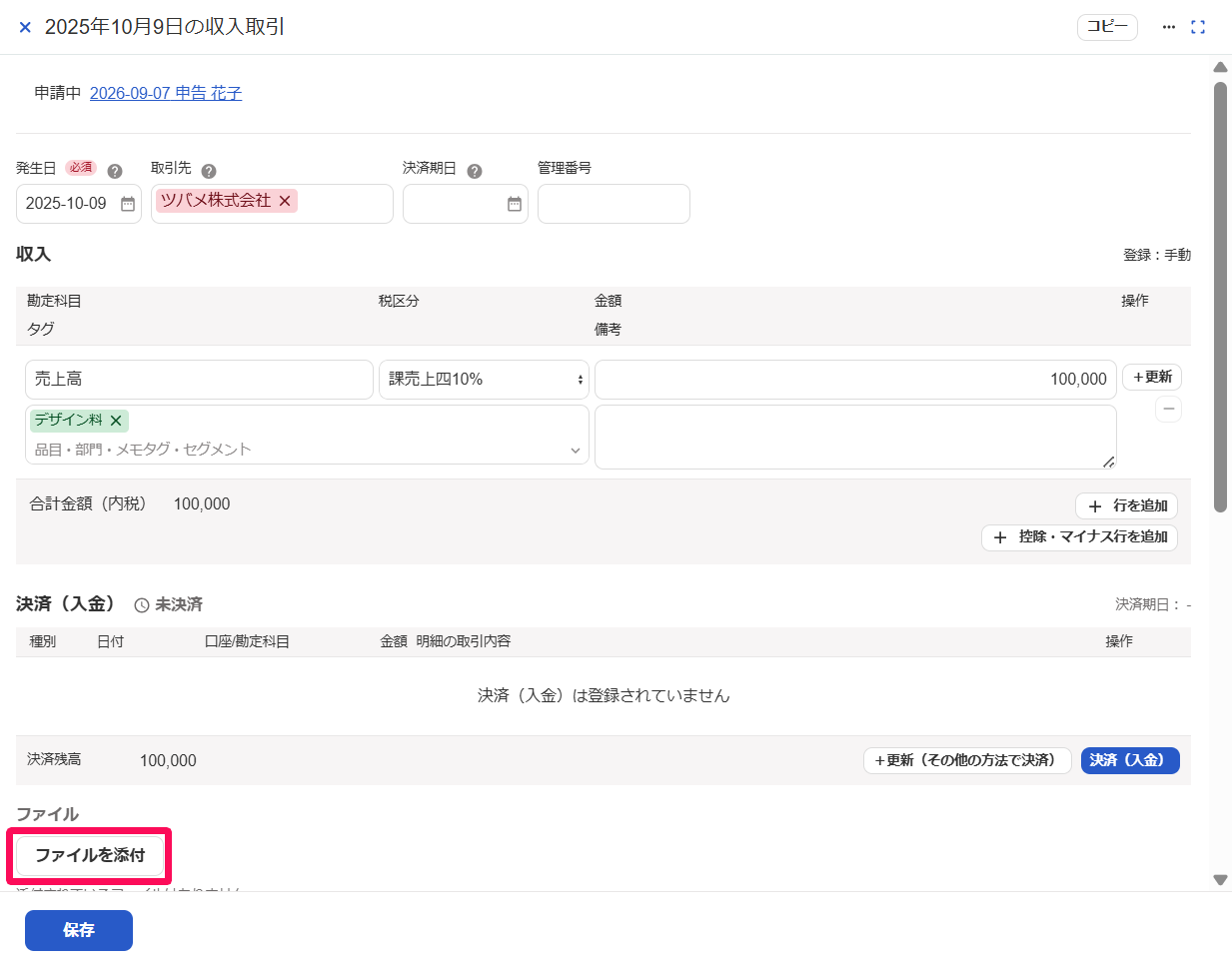Edit the 勘定科目 field 売上高
Screen dimensions: 1232x971
[199, 380]
